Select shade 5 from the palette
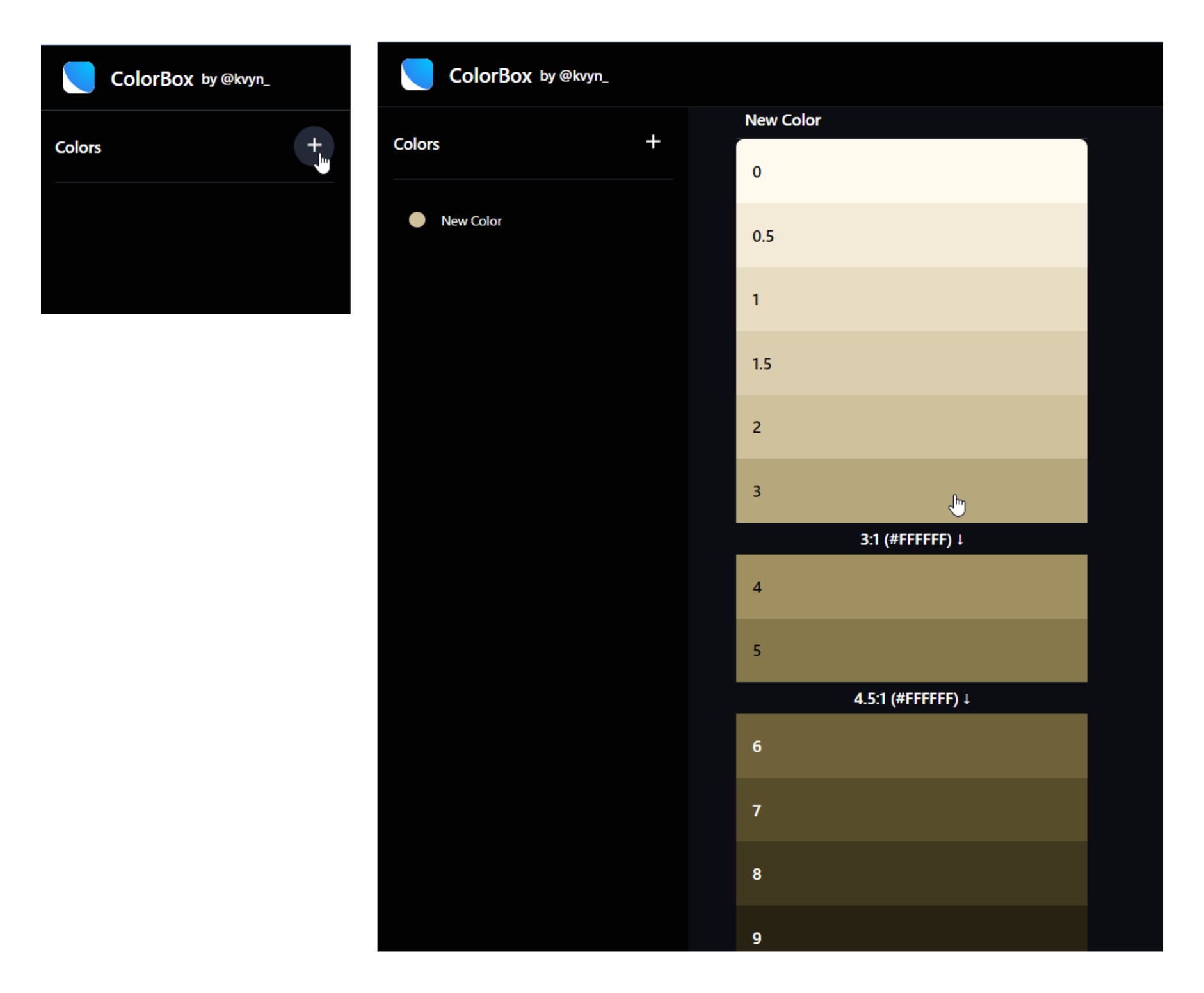Screen dimensions: 1204x993 [910, 650]
